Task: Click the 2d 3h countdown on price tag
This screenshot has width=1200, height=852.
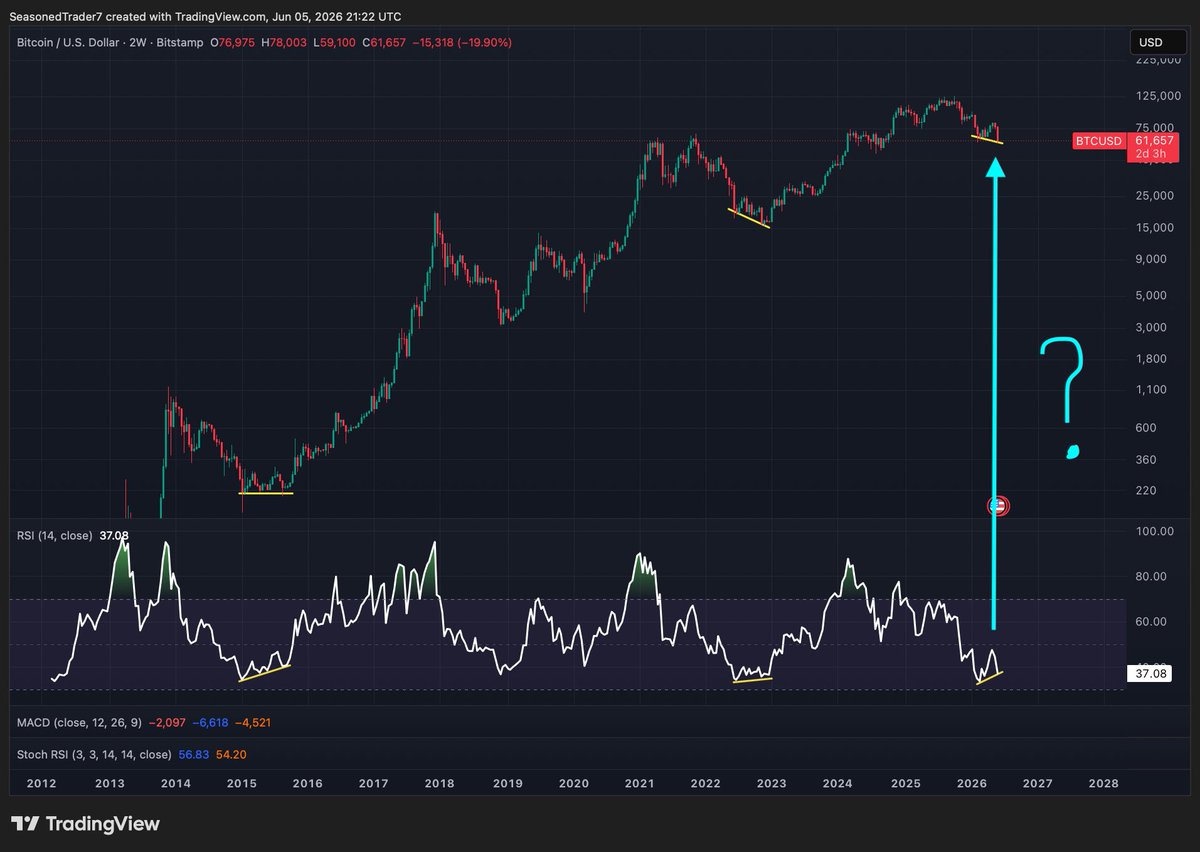Action: click(x=1153, y=154)
